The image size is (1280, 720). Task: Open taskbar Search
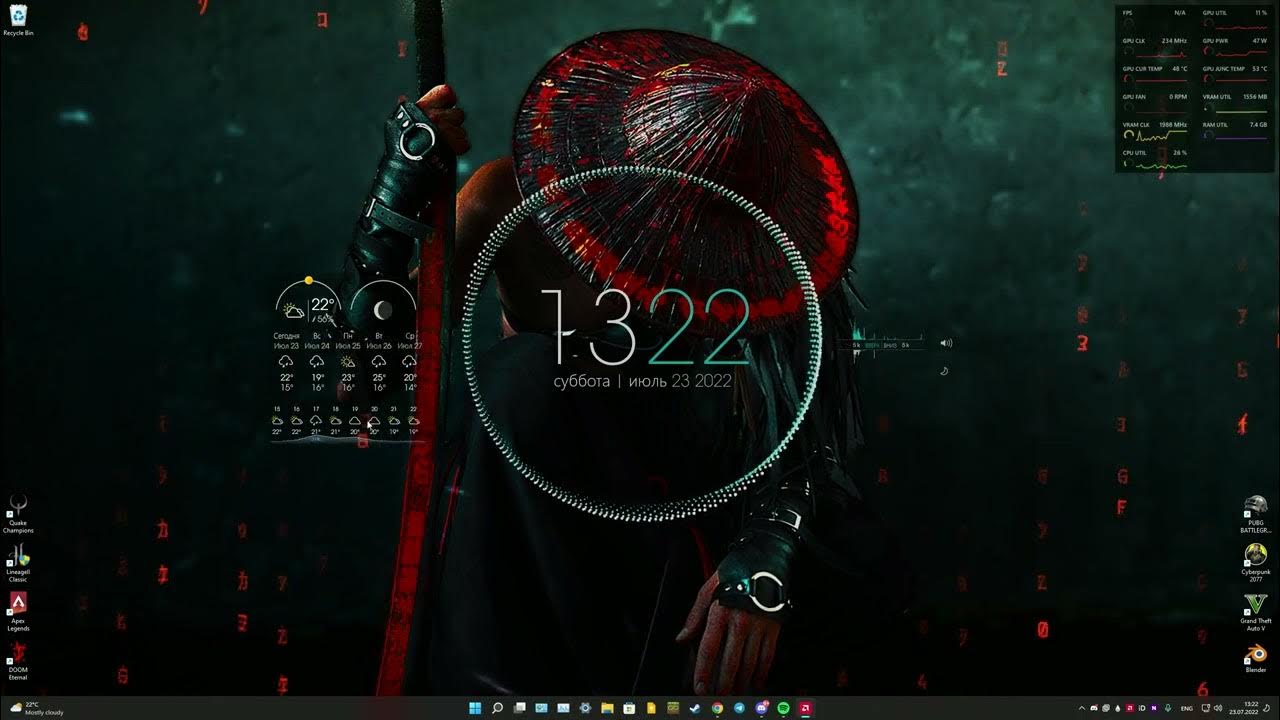(497, 708)
